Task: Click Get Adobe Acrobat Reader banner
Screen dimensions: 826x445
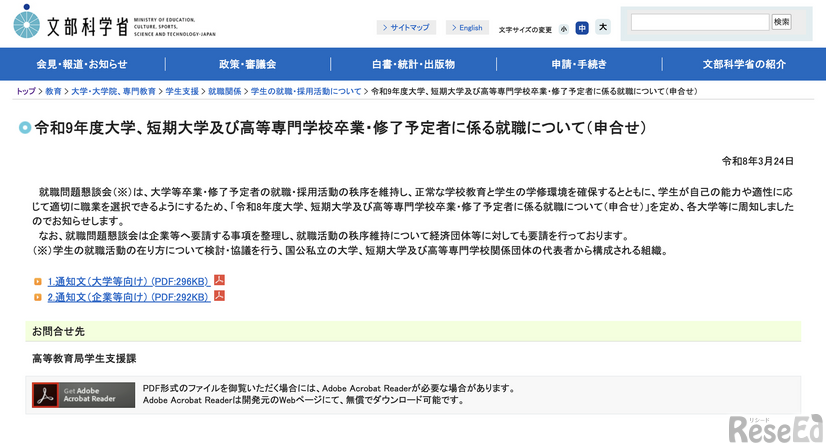Action: (83, 395)
